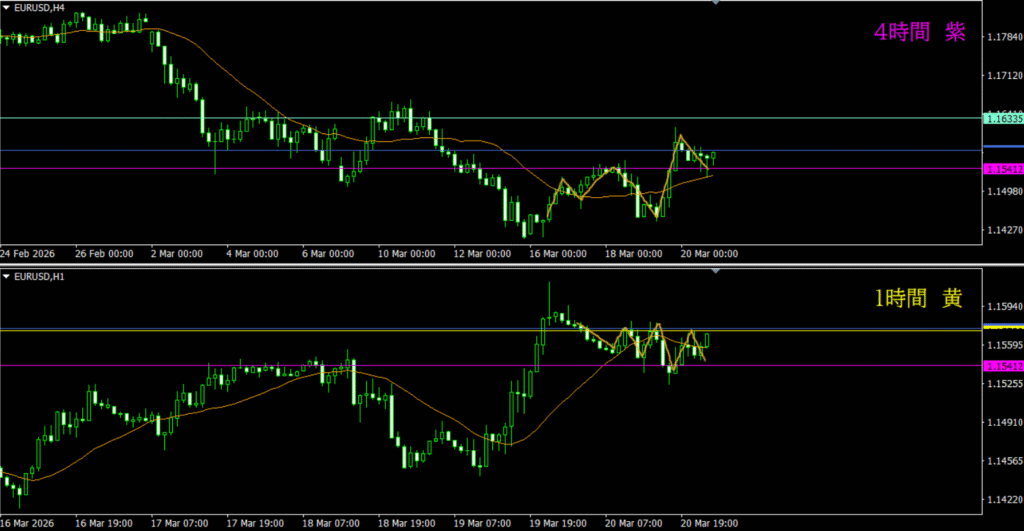Select the magenta 1.15412 label on H4 chart

click(1003, 169)
